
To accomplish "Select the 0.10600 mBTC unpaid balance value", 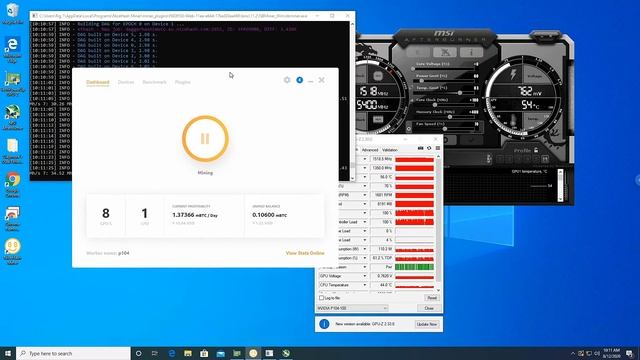I will click(x=269, y=215).
